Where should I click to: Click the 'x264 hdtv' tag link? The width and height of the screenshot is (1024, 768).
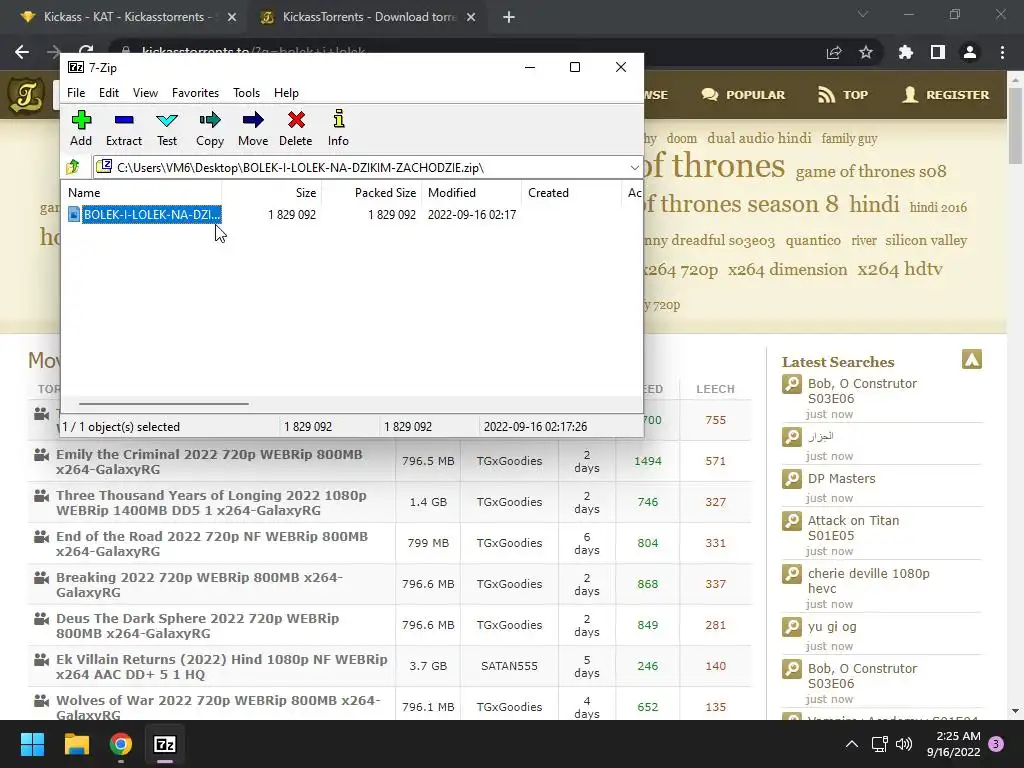(x=900, y=269)
